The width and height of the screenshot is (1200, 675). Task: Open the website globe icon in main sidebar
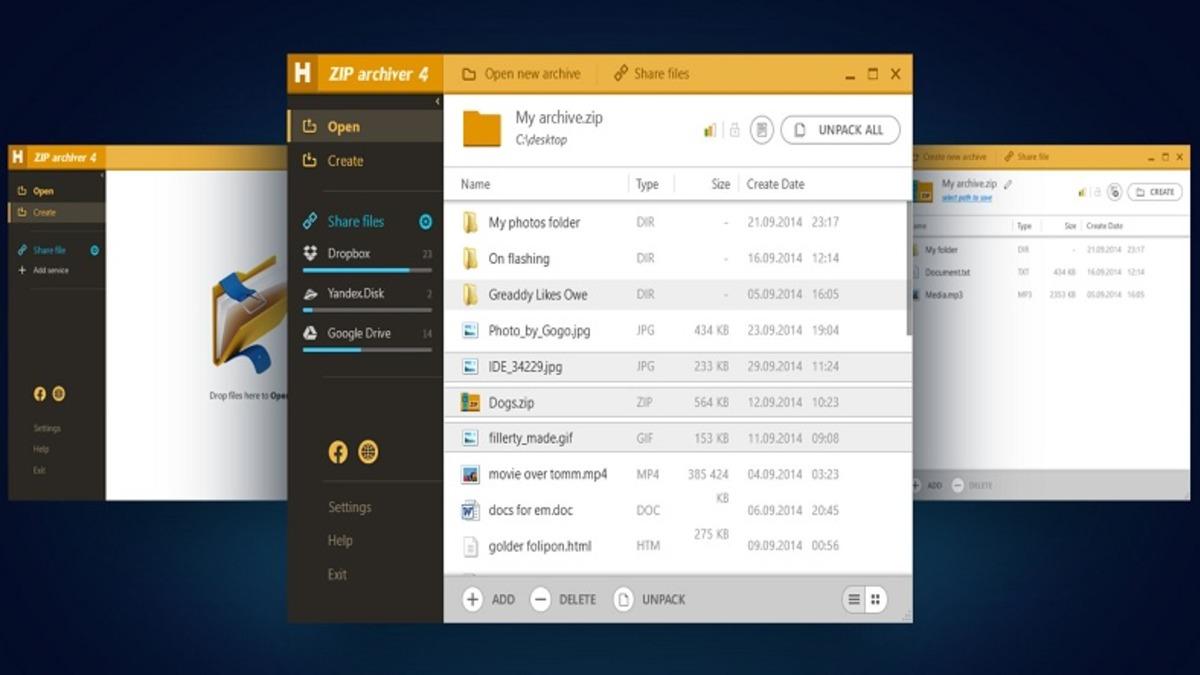point(368,452)
